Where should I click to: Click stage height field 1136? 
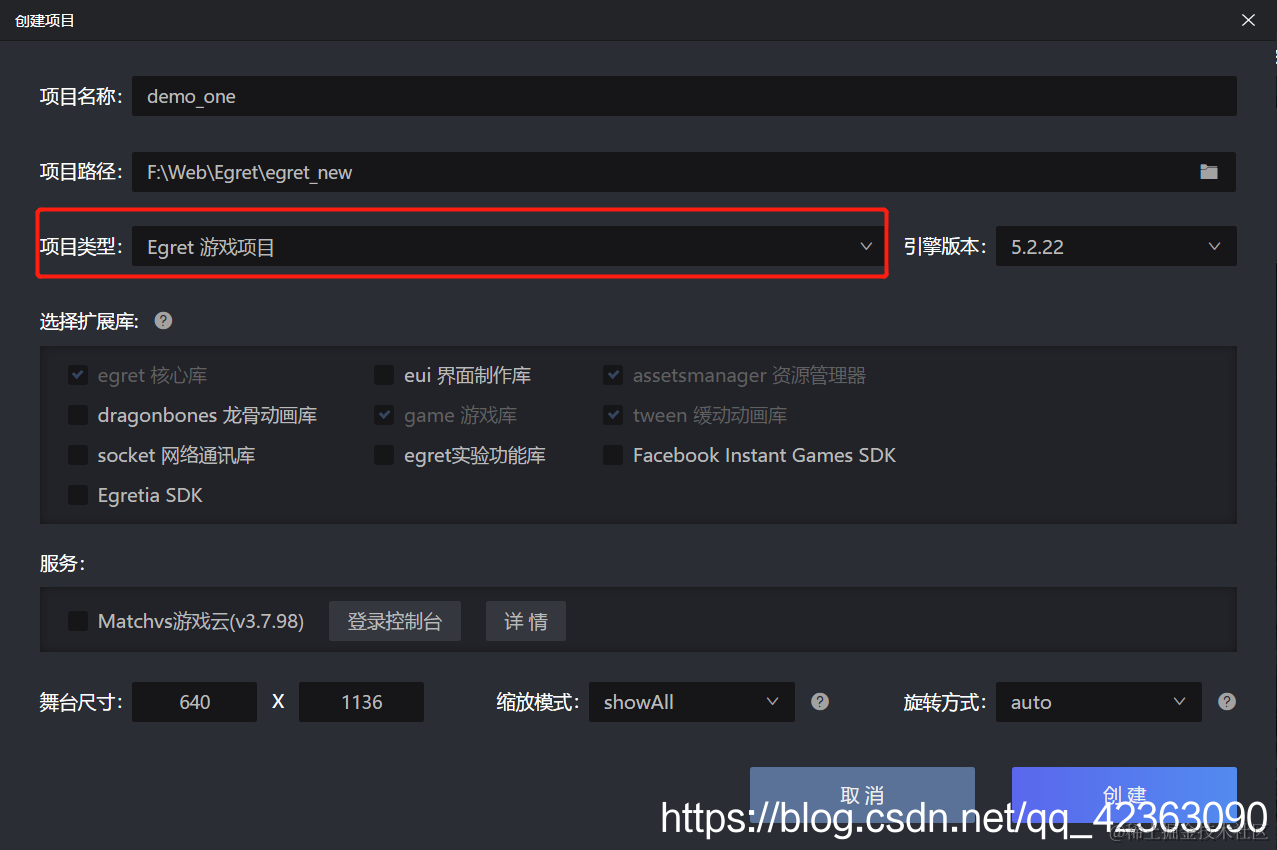pos(361,702)
